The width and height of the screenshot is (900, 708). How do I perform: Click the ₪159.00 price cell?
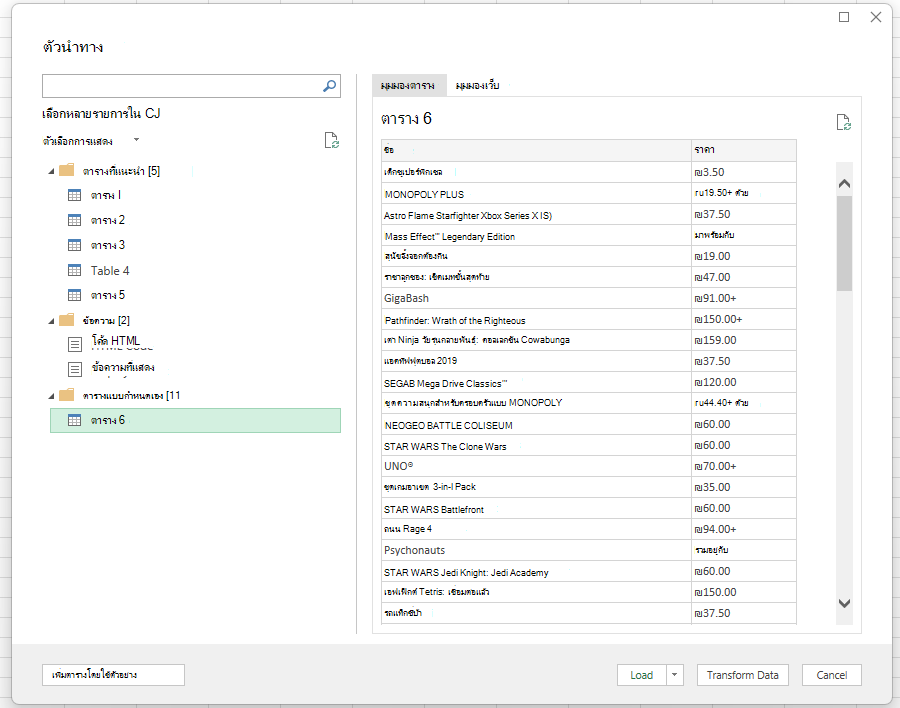pyautogui.click(x=744, y=341)
